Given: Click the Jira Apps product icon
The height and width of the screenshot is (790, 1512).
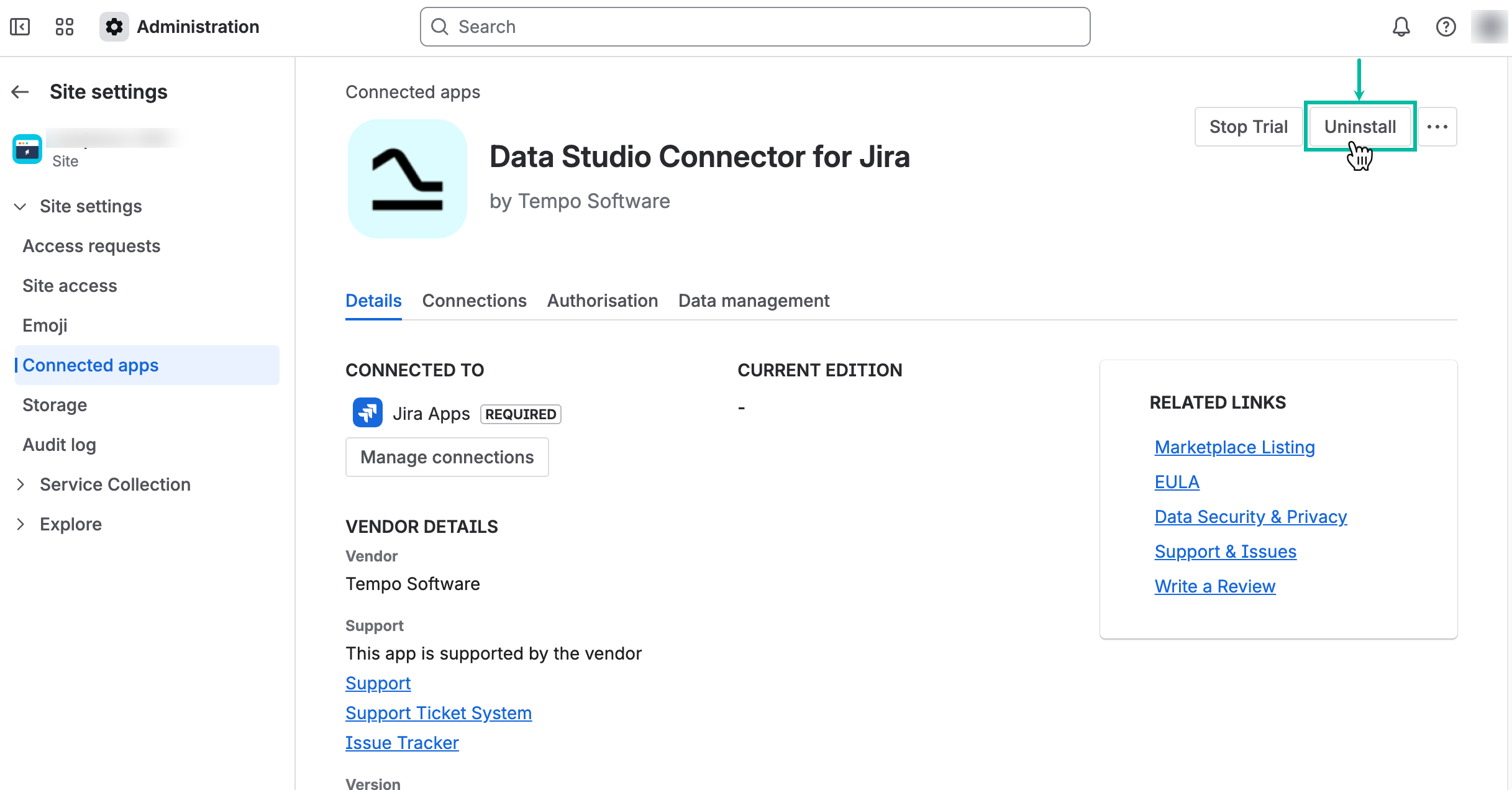Looking at the screenshot, I should [368, 412].
